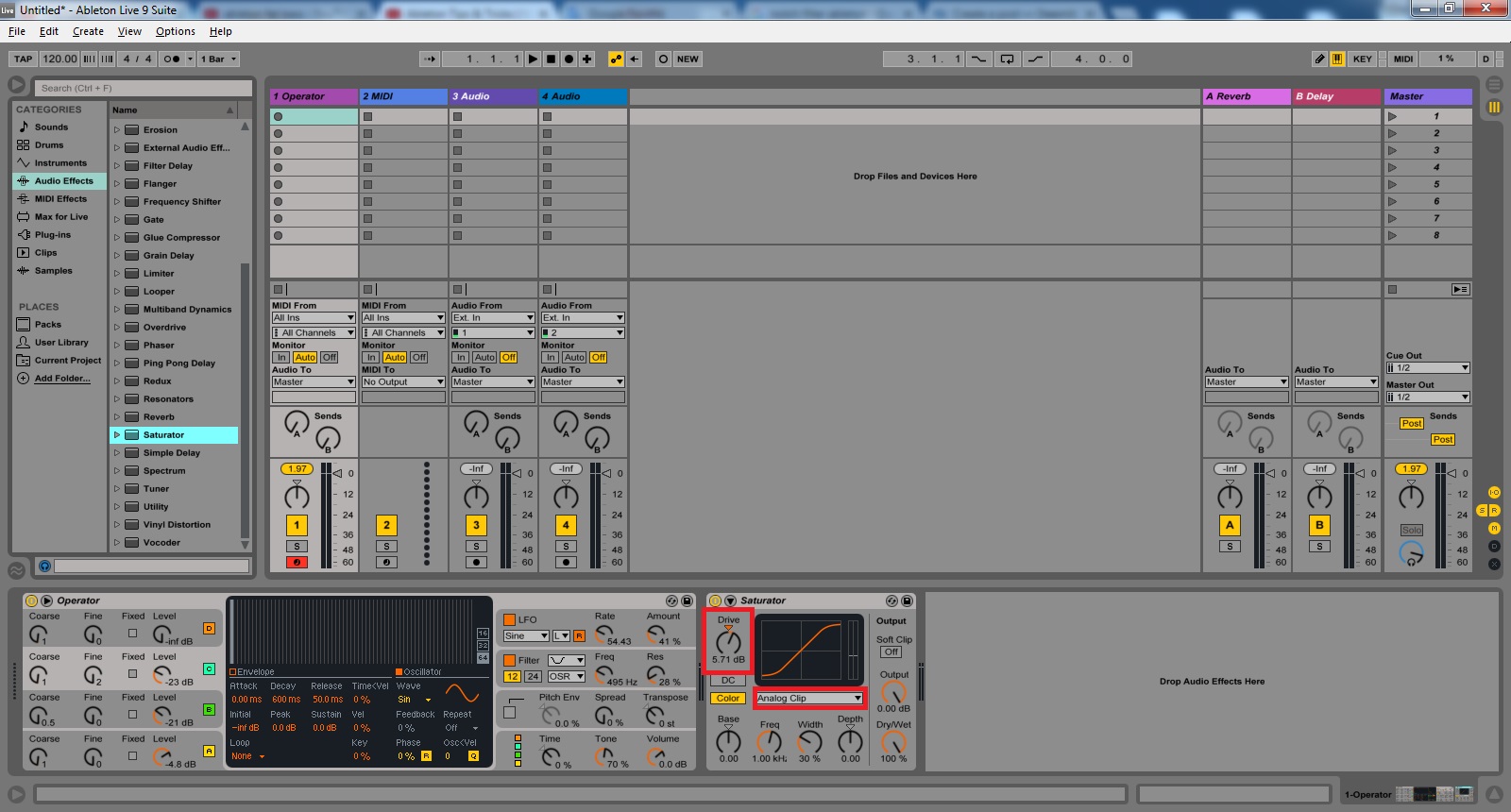Select Glue Compressor in the browser list
The image size is (1511, 812).
pos(181,237)
